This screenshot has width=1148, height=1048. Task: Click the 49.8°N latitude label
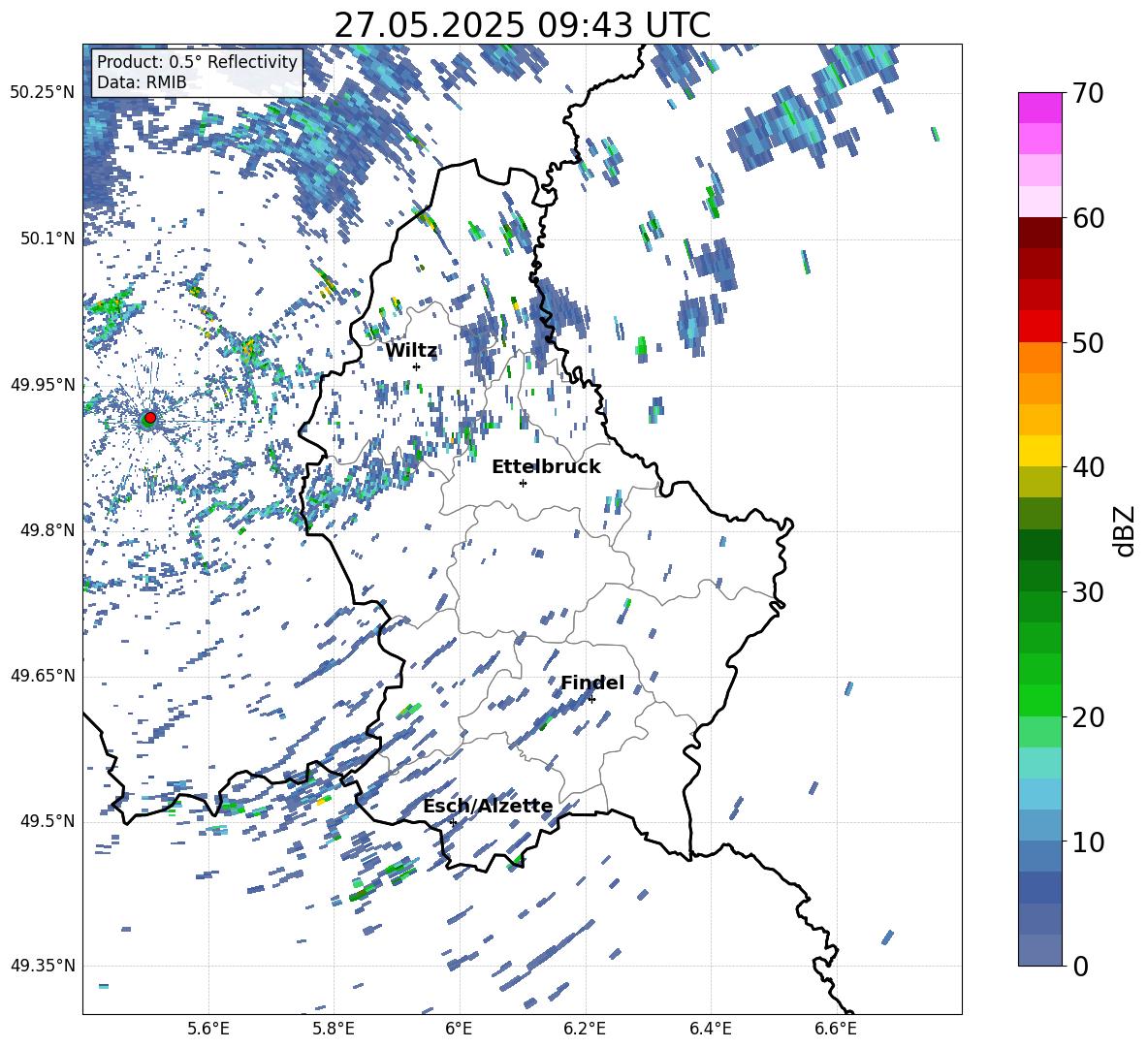pyautogui.click(x=48, y=530)
